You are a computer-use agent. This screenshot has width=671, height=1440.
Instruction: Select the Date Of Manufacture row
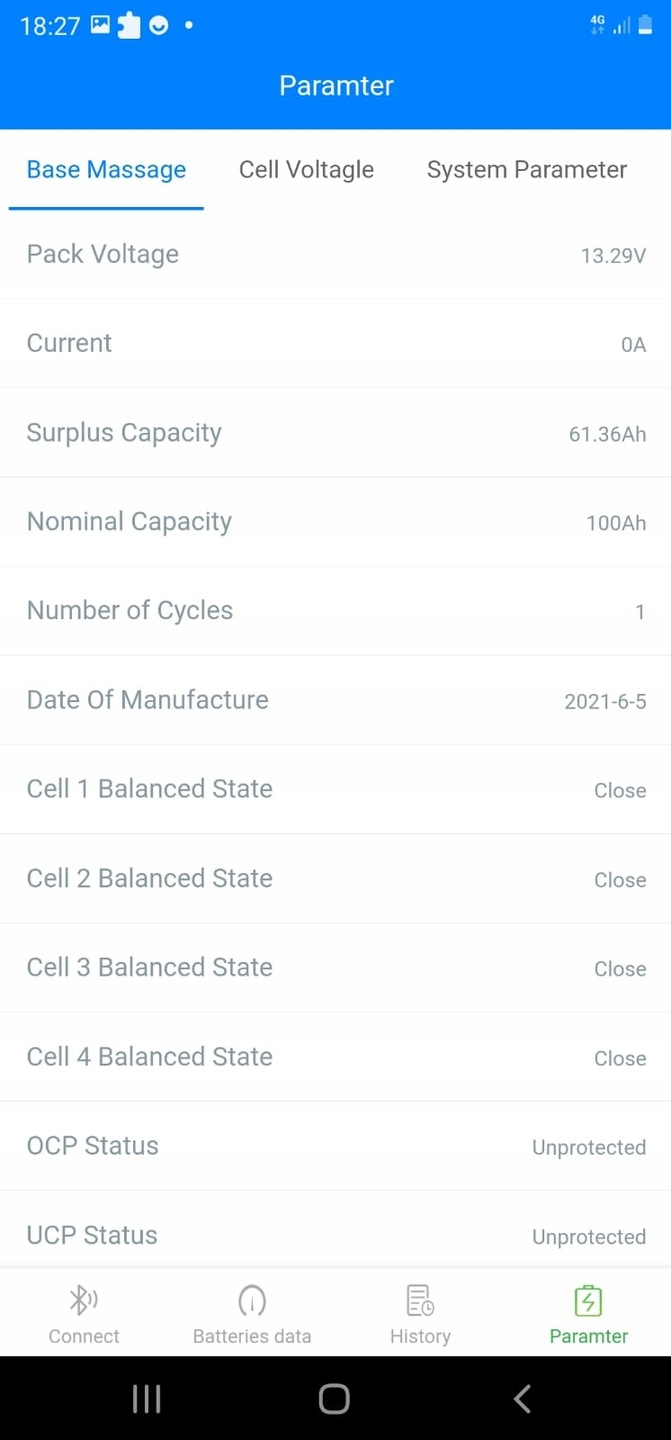335,700
